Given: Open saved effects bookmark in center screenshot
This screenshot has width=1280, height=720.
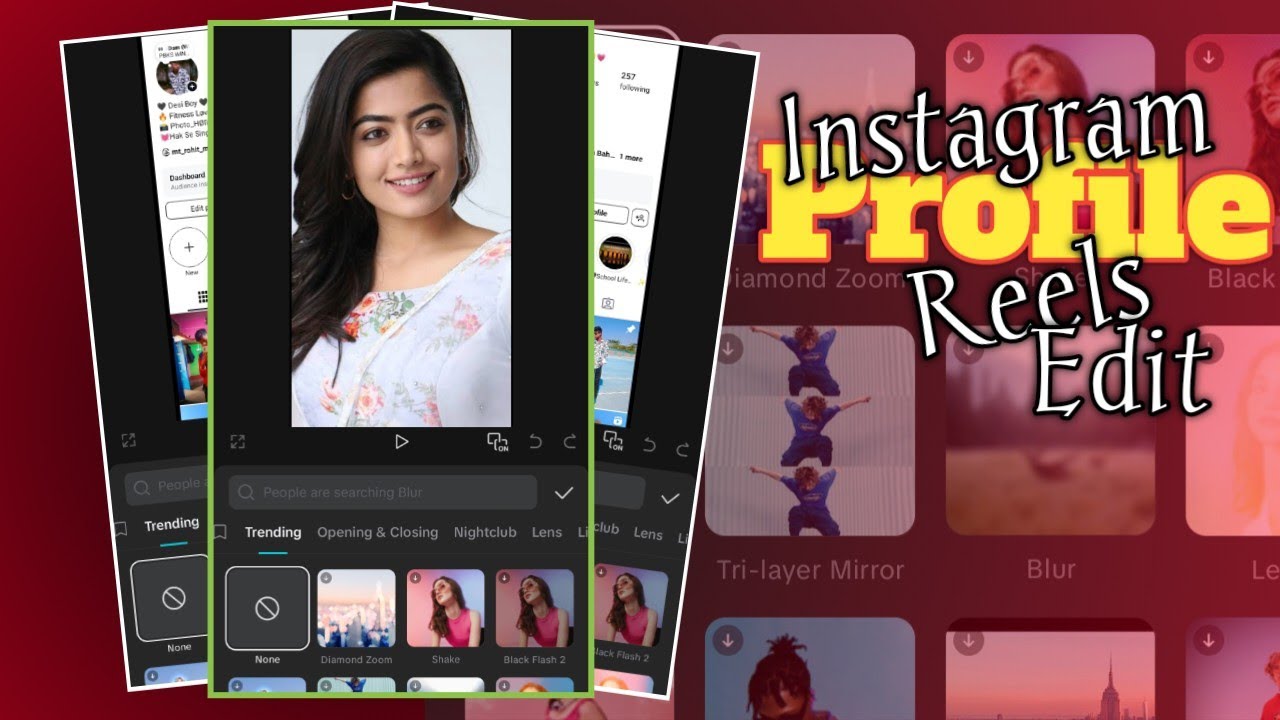Looking at the screenshot, I should pyautogui.click(x=220, y=532).
